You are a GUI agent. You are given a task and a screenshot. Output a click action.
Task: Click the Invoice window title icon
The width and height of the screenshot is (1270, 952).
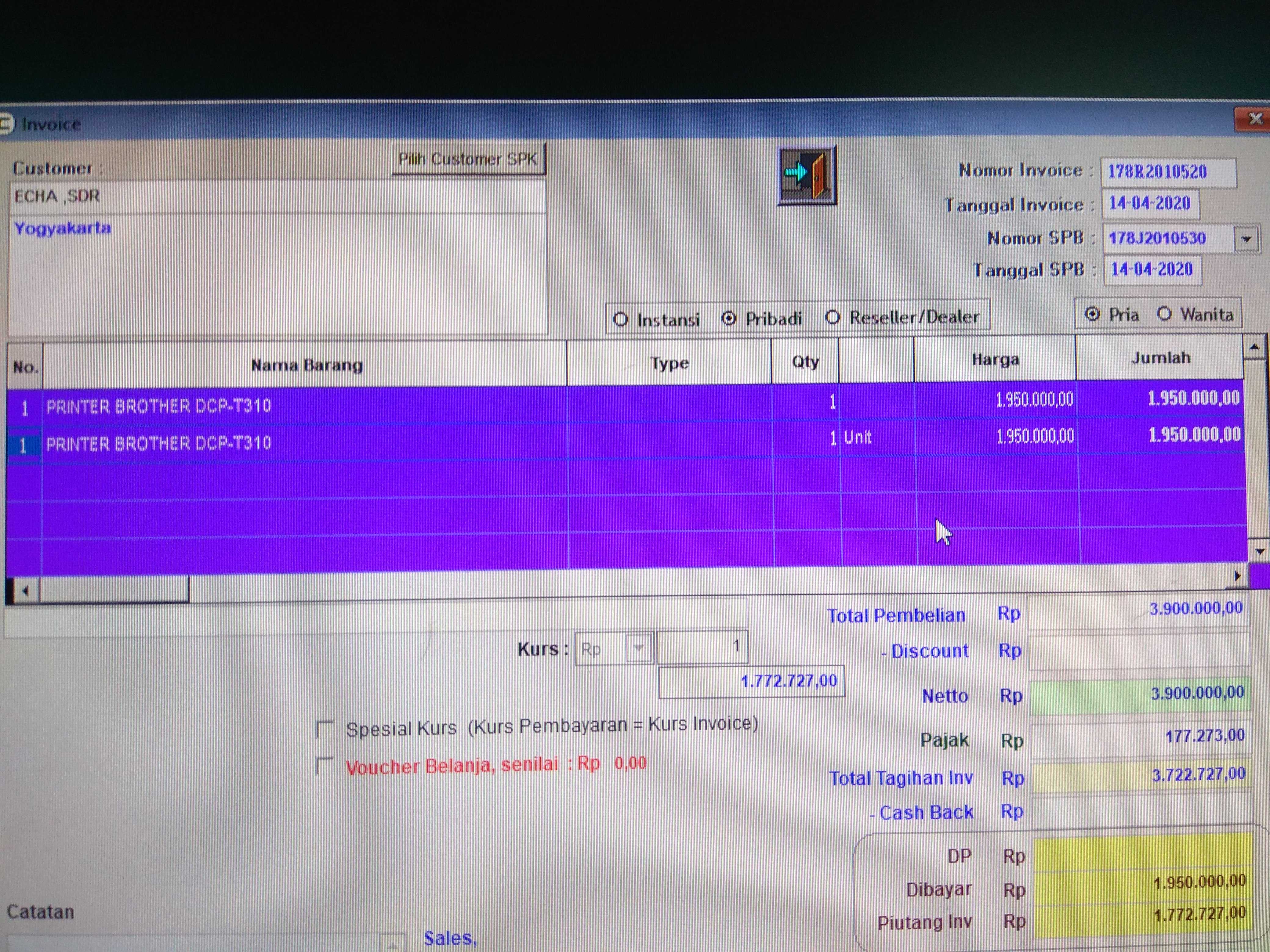point(6,123)
